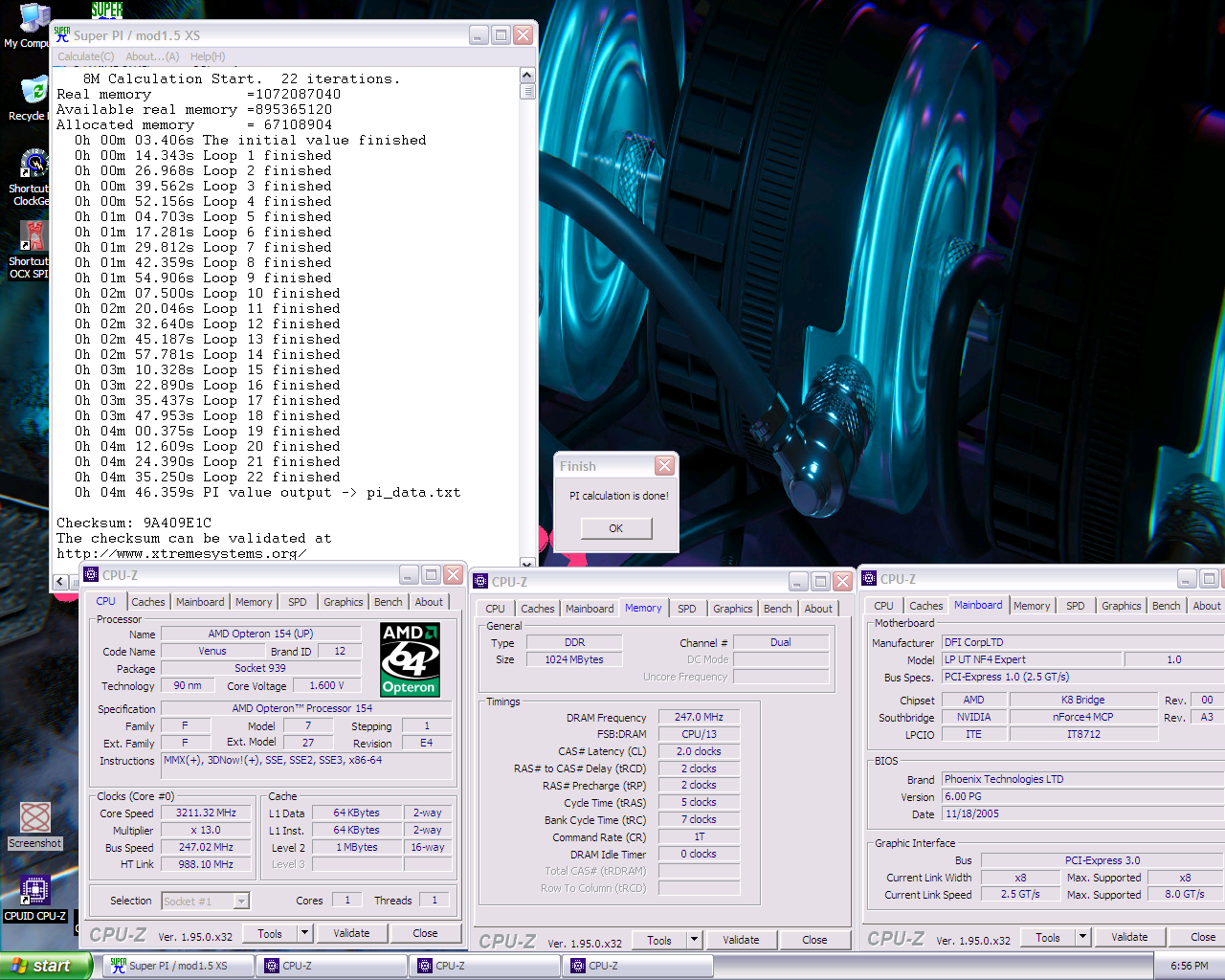Click the BIOS date 11/18/2005 field
The height and width of the screenshot is (980, 1225).
tap(1083, 813)
